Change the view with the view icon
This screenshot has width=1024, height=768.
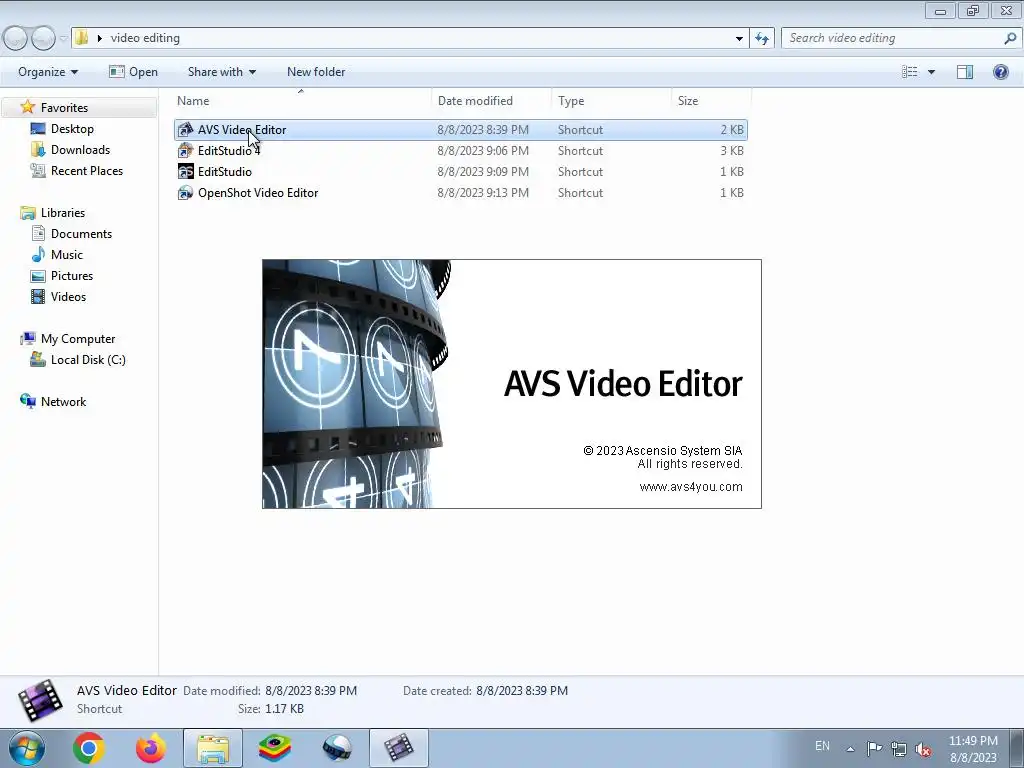click(x=909, y=72)
